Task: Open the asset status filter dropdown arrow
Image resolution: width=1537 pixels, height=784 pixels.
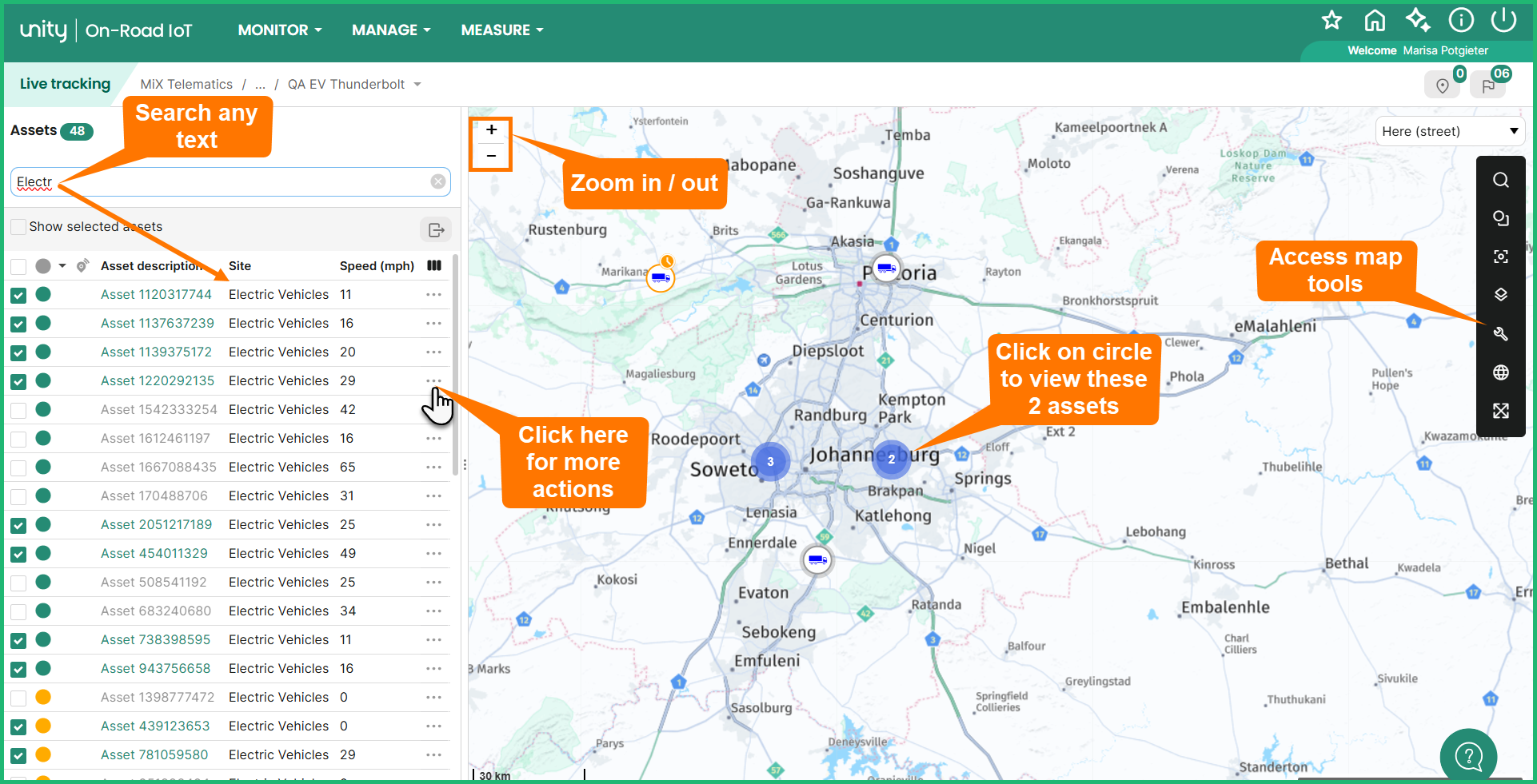Action: pyautogui.click(x=63, y=266)
